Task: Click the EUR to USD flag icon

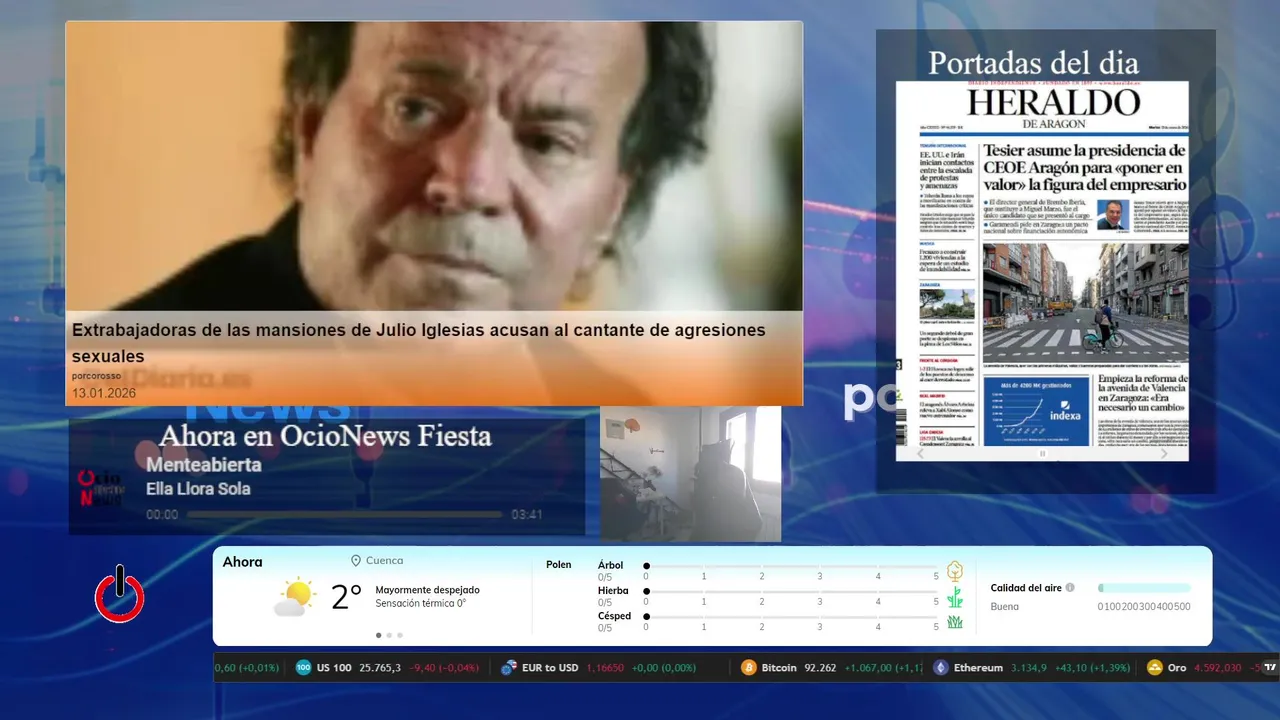Action: (x=509, y=667)
